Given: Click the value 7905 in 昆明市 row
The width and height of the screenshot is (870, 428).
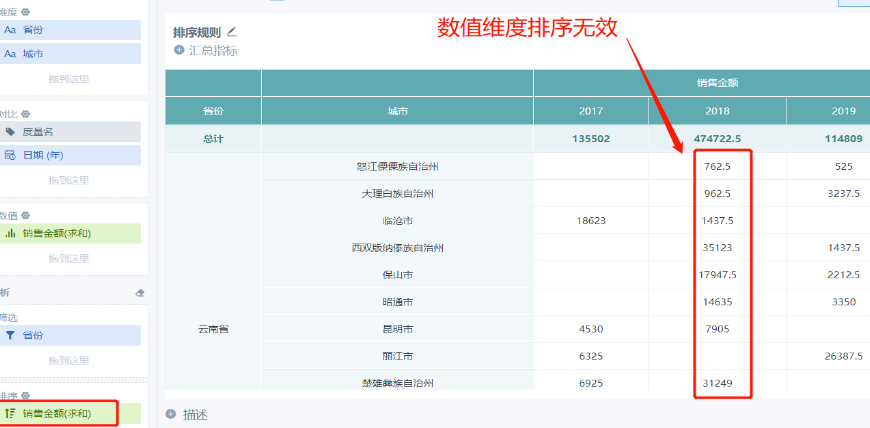Looking at the screenshot, I should tap(717, 329).
